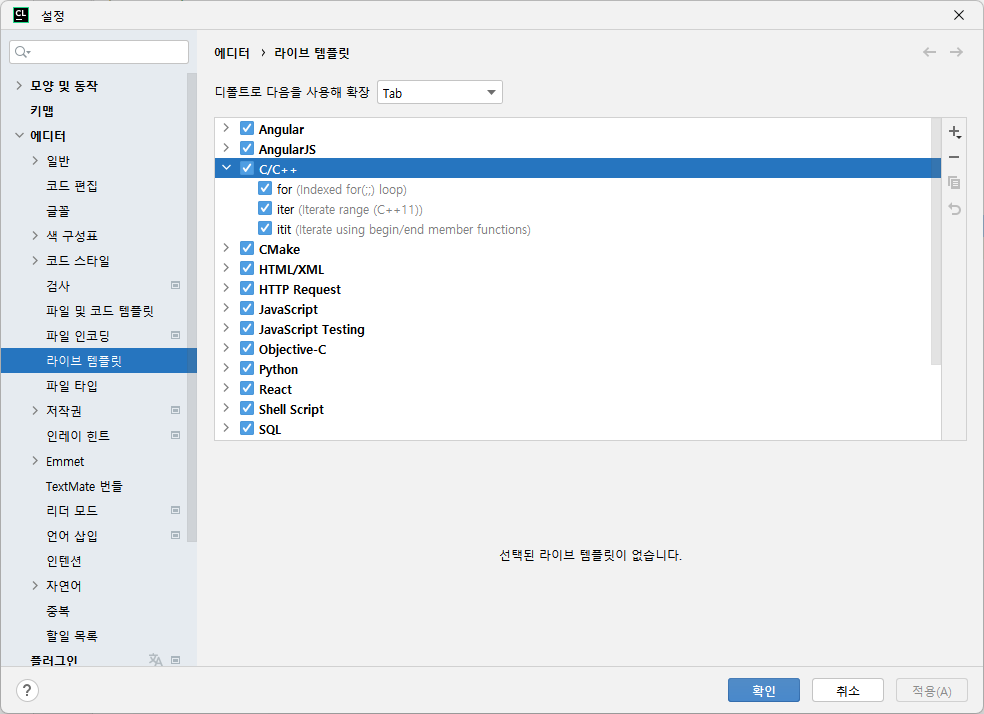
Task: Go forward with the right arrow icon
Action: [956, 52]
